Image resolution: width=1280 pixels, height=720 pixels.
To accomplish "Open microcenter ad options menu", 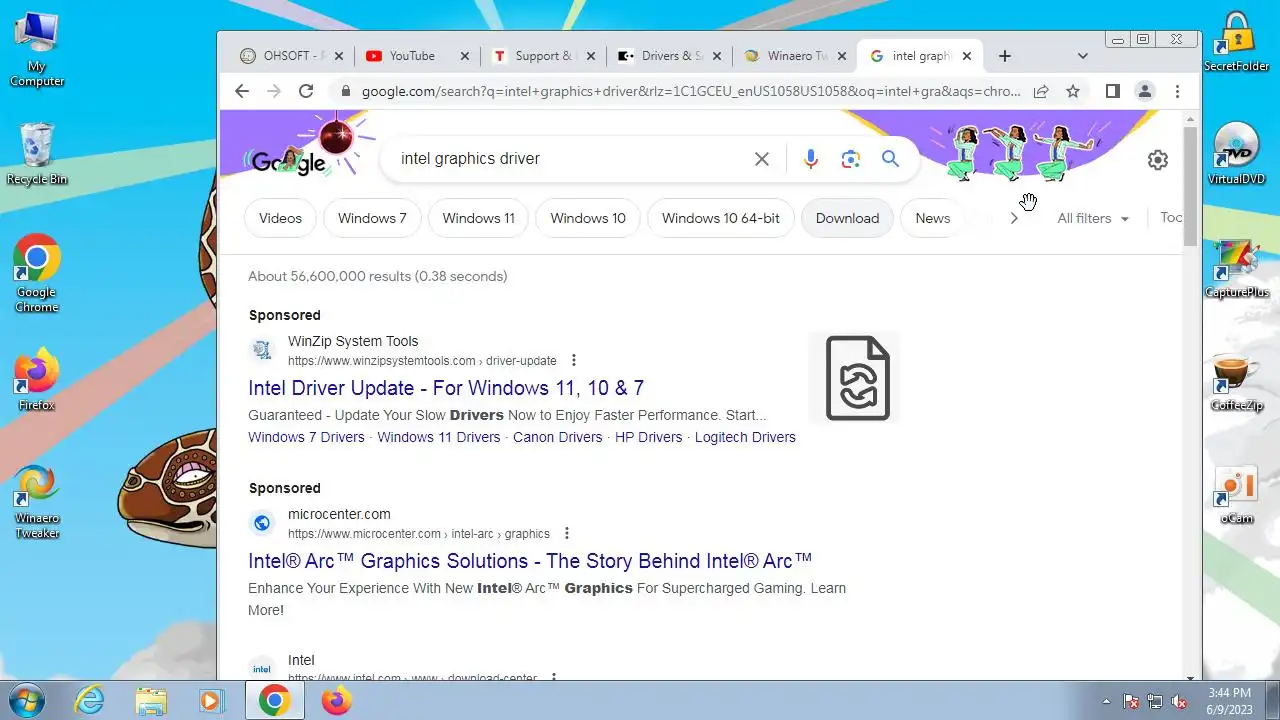I will [567, 533].
